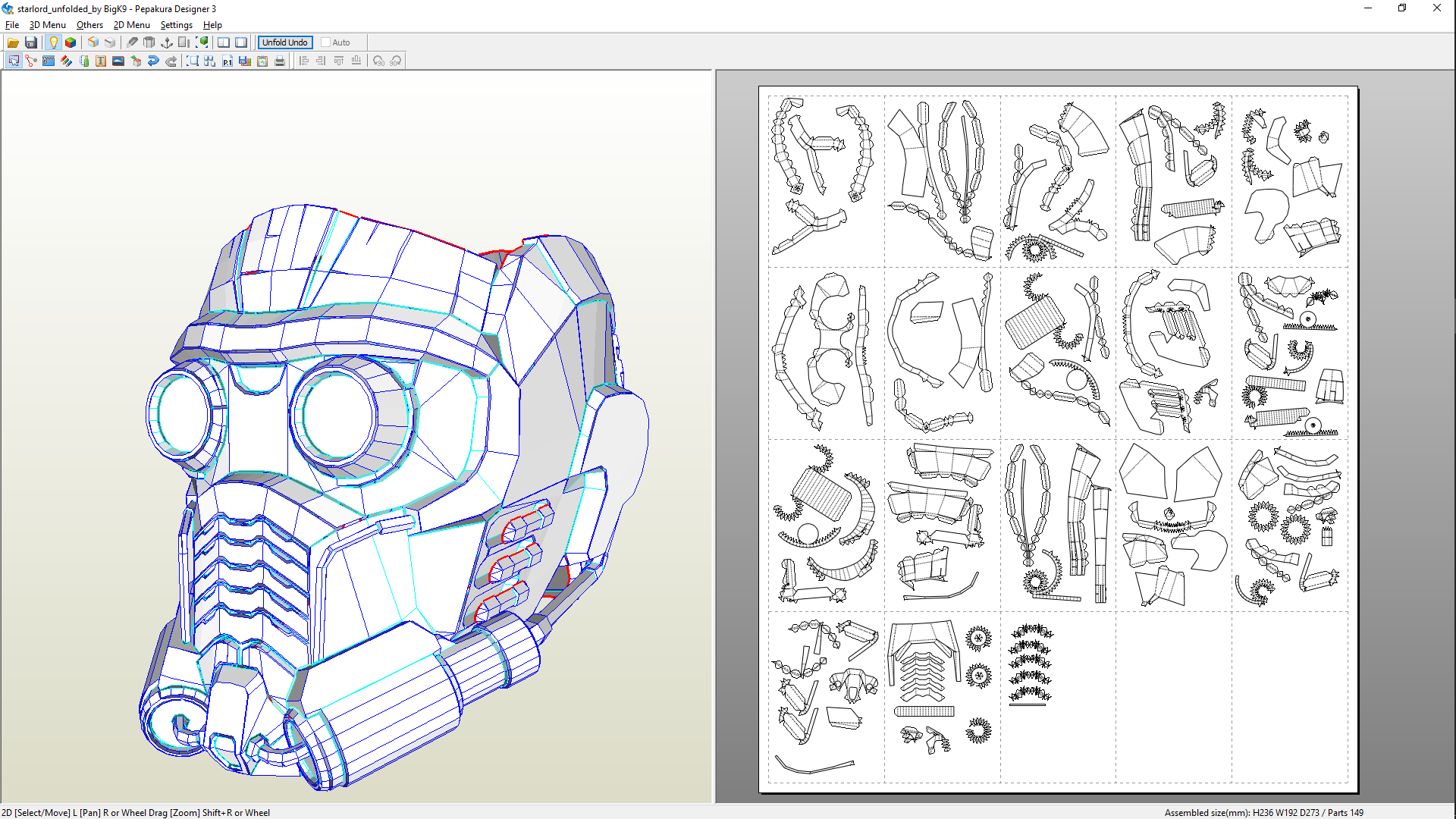Viewport: 1456px width, 819px height.
Task: Click the 3D box with arrow icon
Action: [136, 61]
